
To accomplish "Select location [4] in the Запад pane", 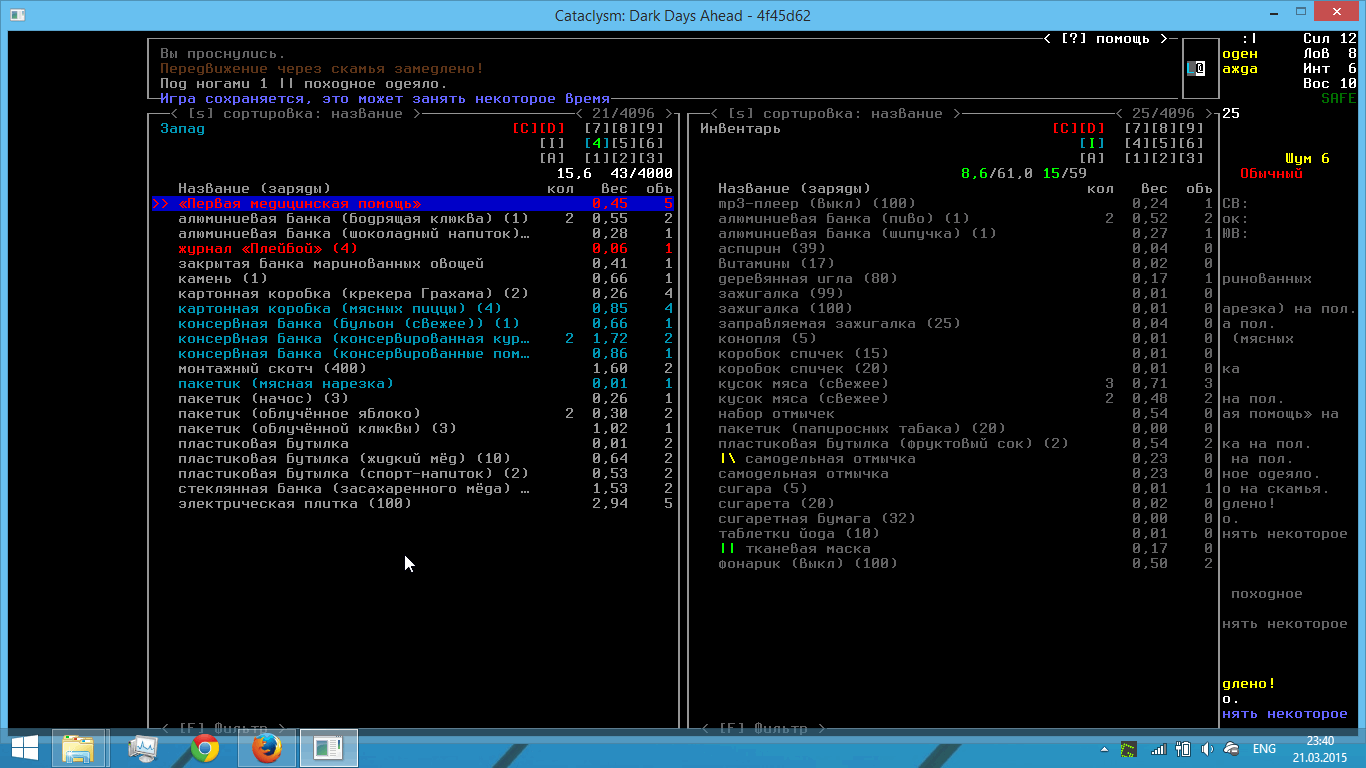I will tap(596, 144).
